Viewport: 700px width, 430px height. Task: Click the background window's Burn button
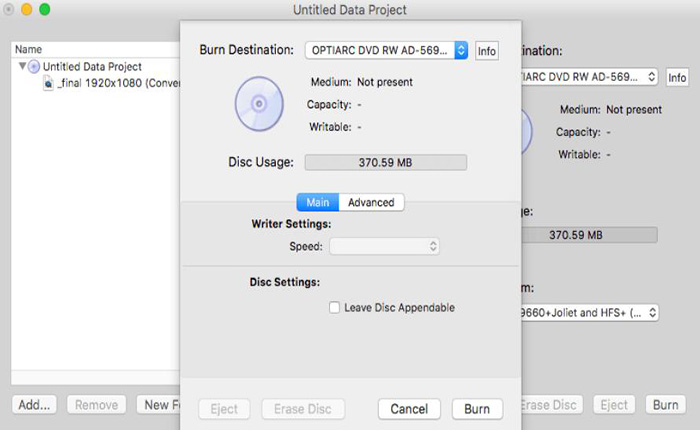pos(666,405)
